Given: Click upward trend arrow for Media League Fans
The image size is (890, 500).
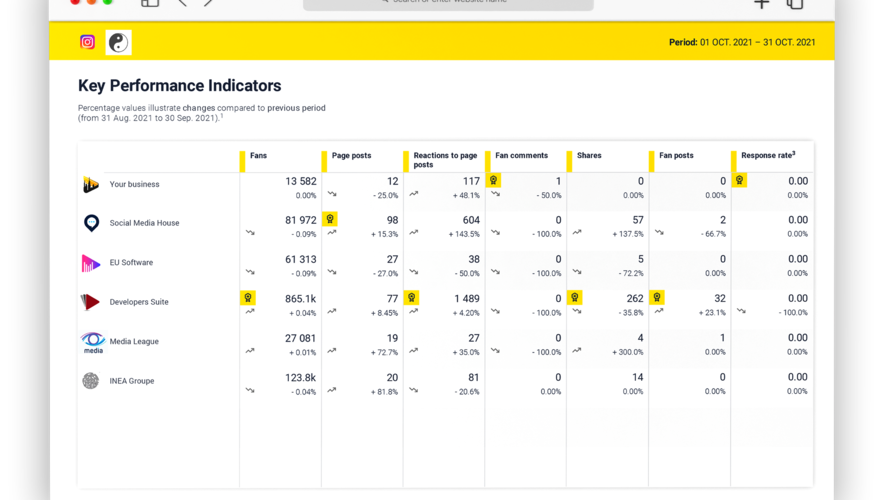Looking at the screenshot, I should pos(250,351).
